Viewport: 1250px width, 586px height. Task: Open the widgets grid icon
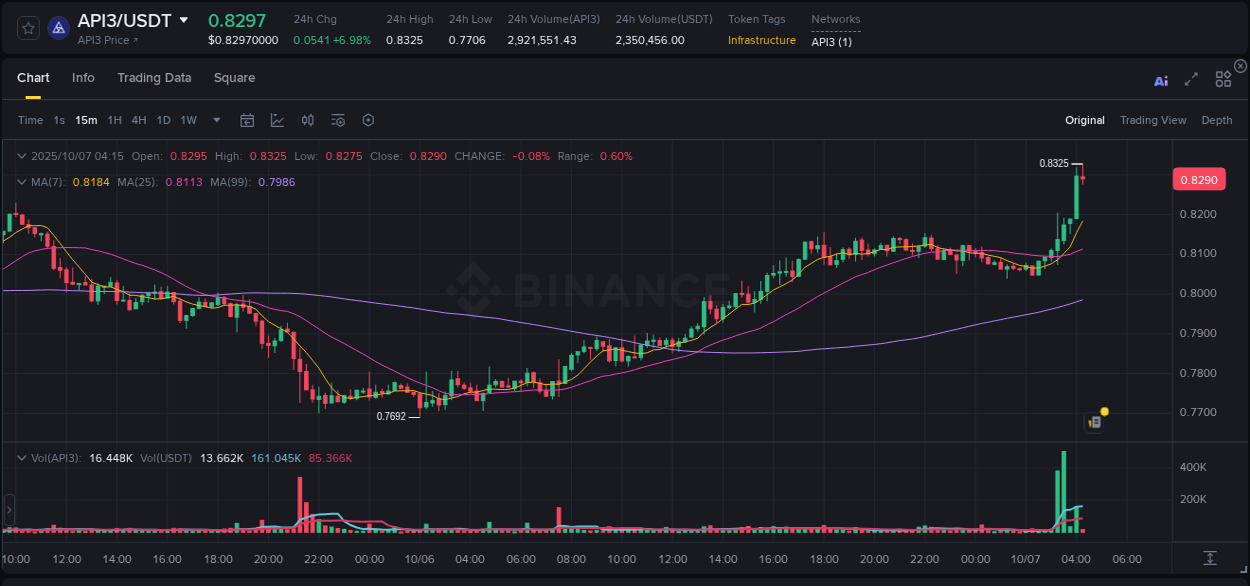[1223, 80]
